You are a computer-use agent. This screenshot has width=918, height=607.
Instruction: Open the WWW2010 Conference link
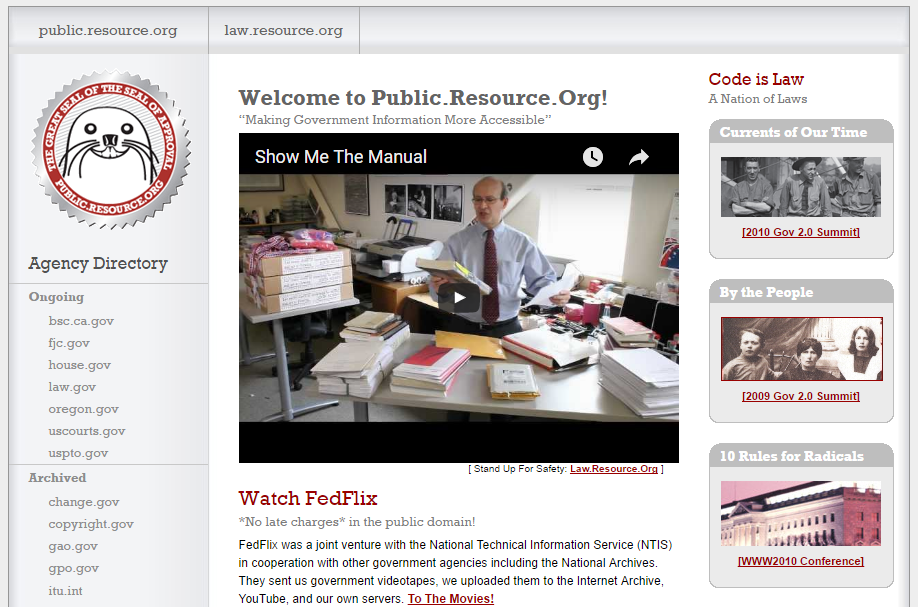[800, 561]
